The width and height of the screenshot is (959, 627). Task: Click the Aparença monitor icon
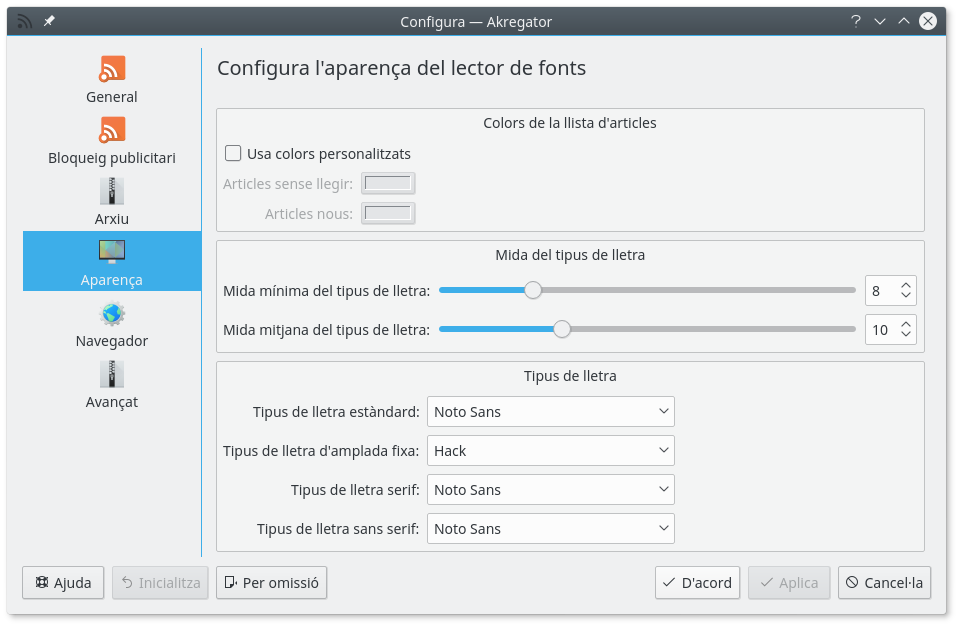[x=112, y=252]
